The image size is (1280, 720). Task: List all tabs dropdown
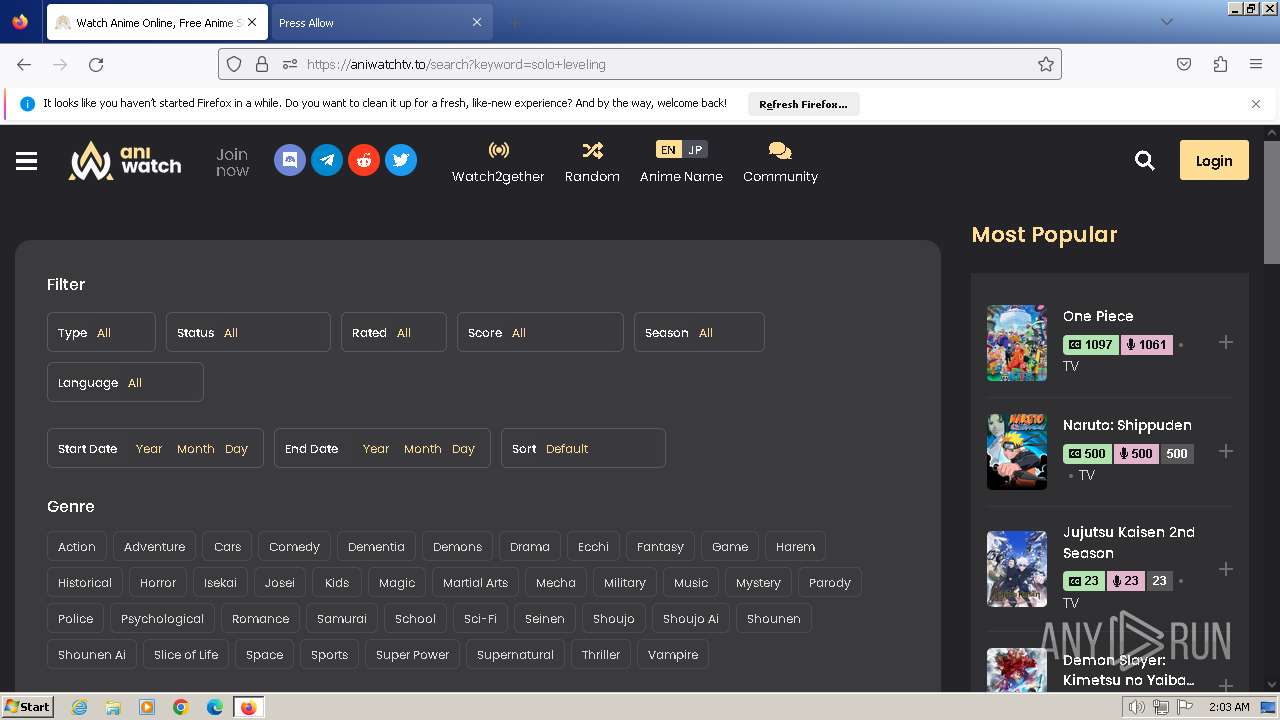1166,22
